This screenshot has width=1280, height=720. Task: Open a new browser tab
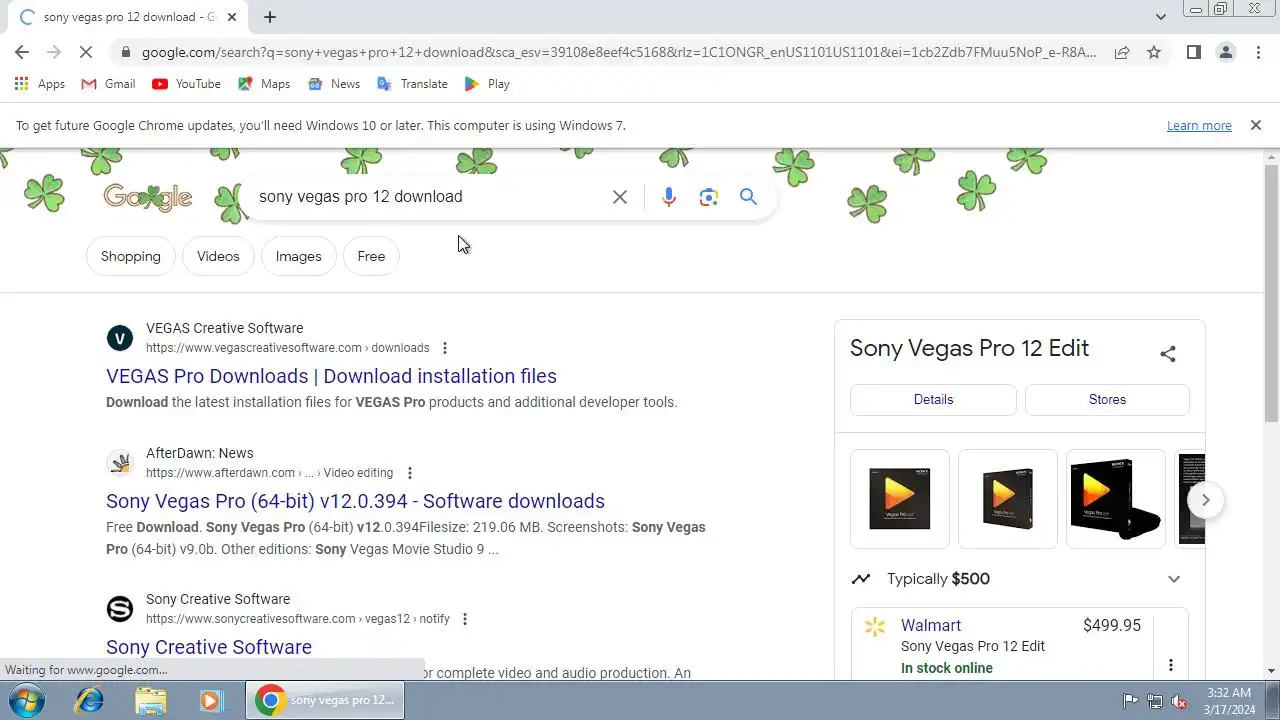pos(270,17)
